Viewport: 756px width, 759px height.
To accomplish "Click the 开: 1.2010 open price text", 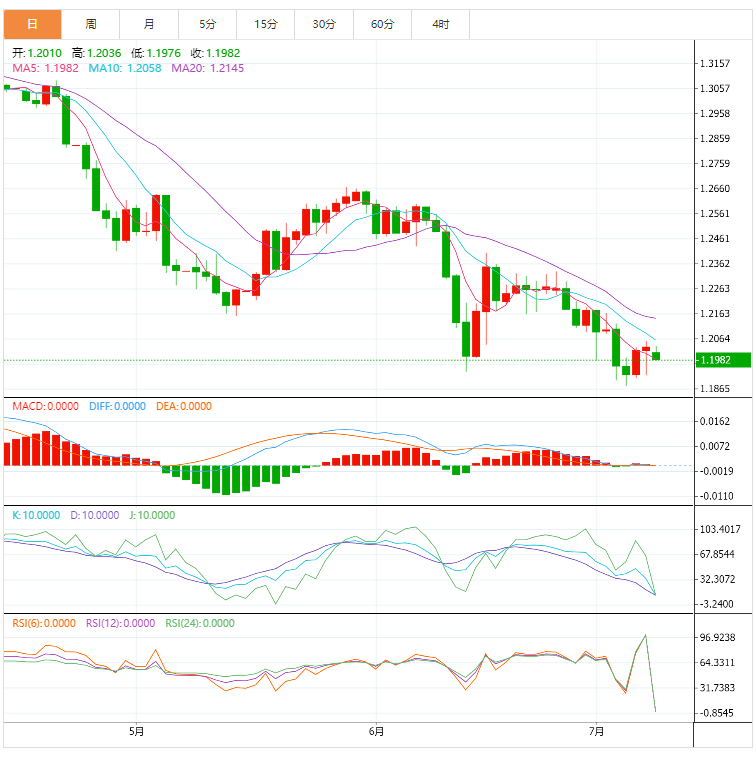I will (x=37, y=53).
